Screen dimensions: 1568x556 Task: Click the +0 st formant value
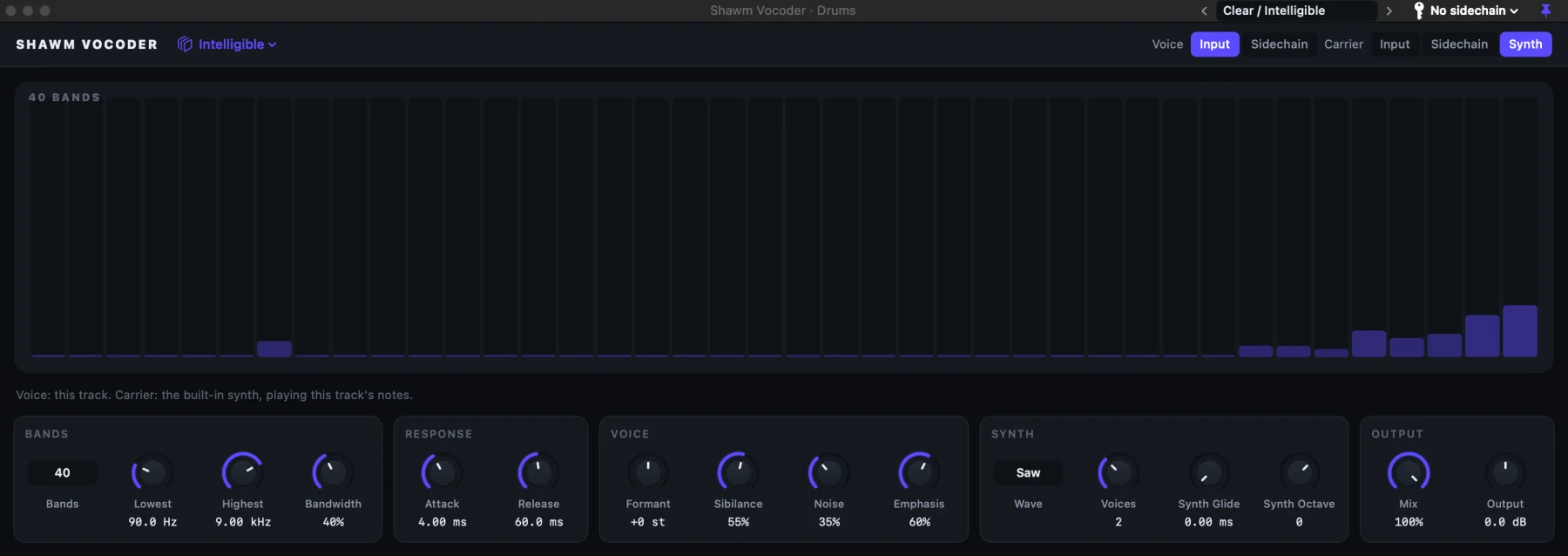(648, 522)
